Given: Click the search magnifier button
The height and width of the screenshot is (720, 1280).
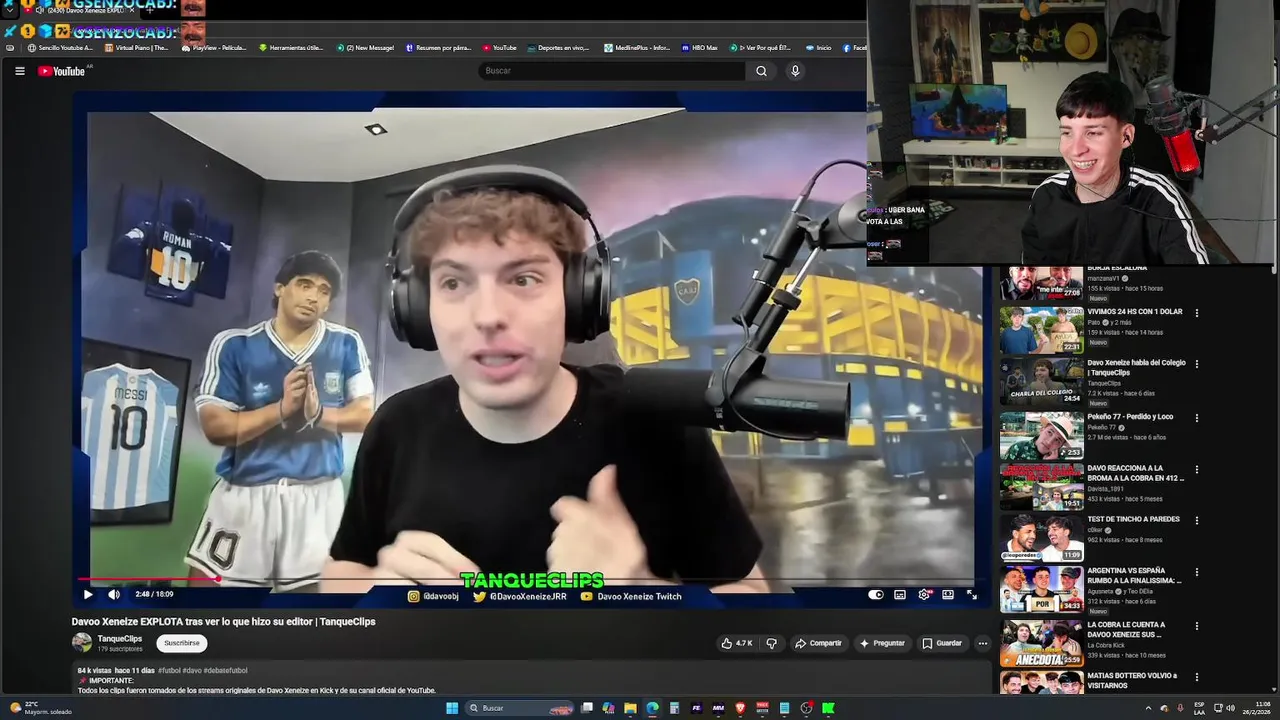Looking at the screenshot, I should [x=761, y=71].
